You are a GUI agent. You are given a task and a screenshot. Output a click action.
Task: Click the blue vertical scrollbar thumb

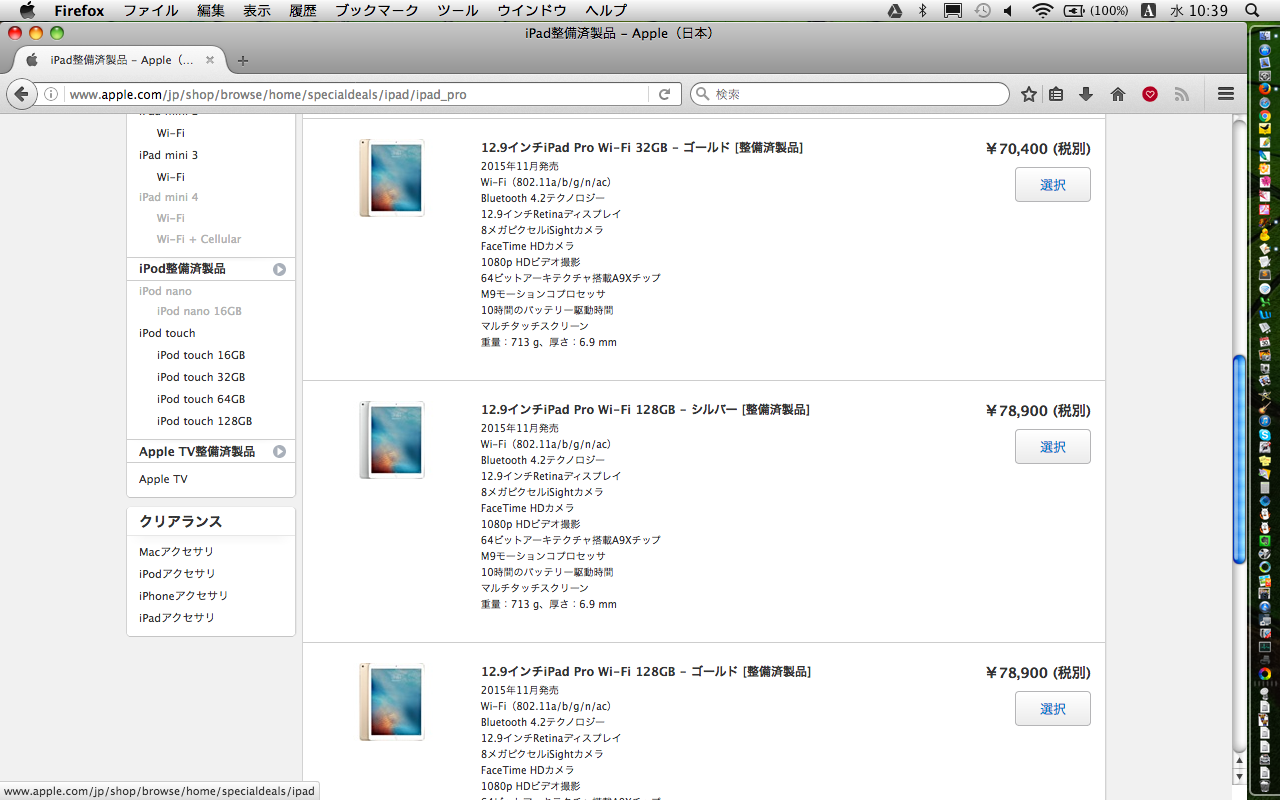pos(1240,460)
